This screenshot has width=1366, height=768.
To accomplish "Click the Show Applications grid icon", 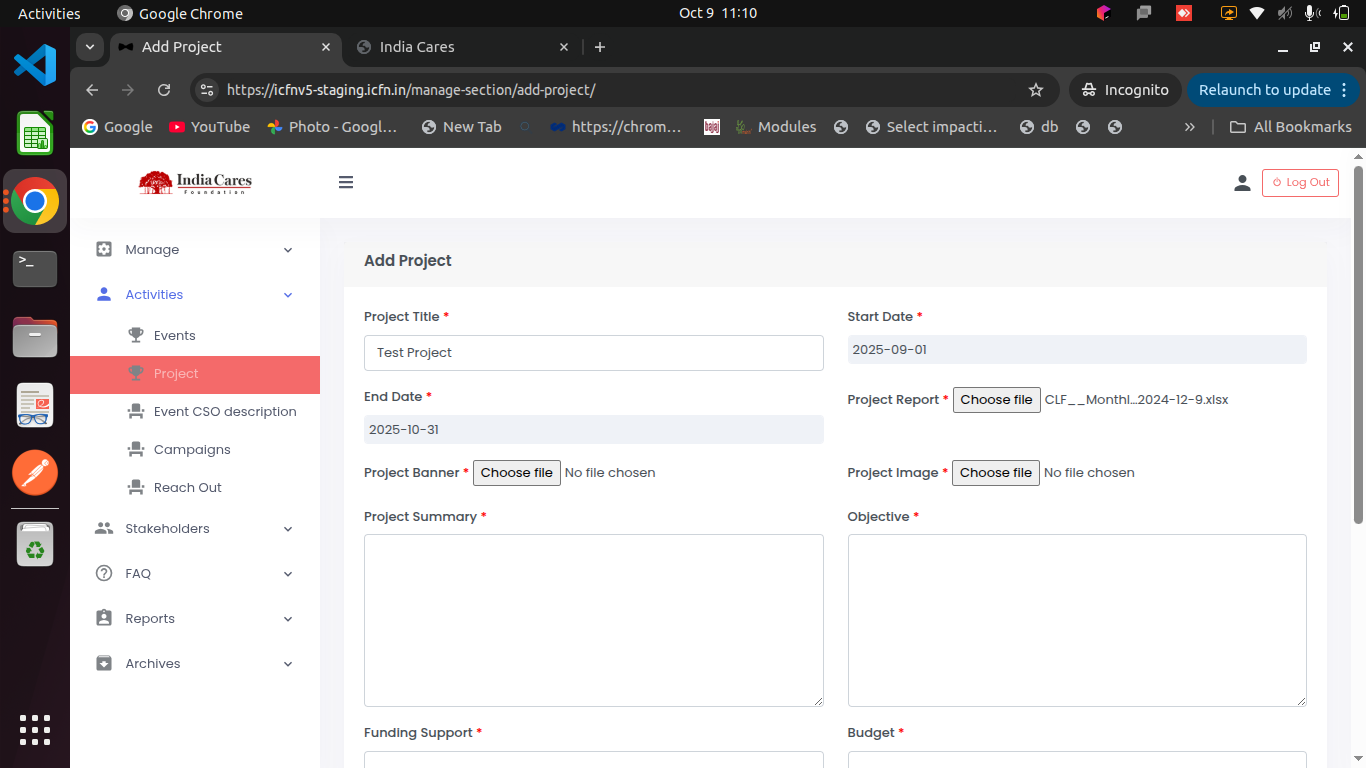I will (35, 730).
